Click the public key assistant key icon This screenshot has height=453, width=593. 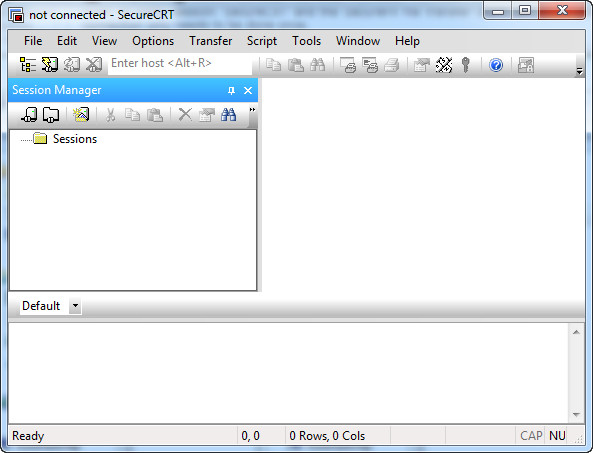click(x=466, y=65)
